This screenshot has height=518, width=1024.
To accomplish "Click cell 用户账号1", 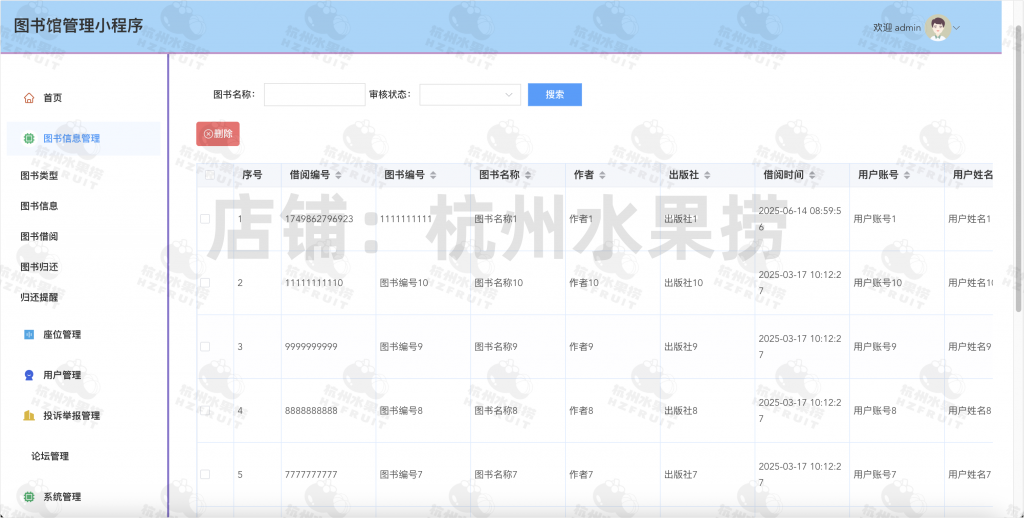I will pyautogui.click(x=875, y=219).
